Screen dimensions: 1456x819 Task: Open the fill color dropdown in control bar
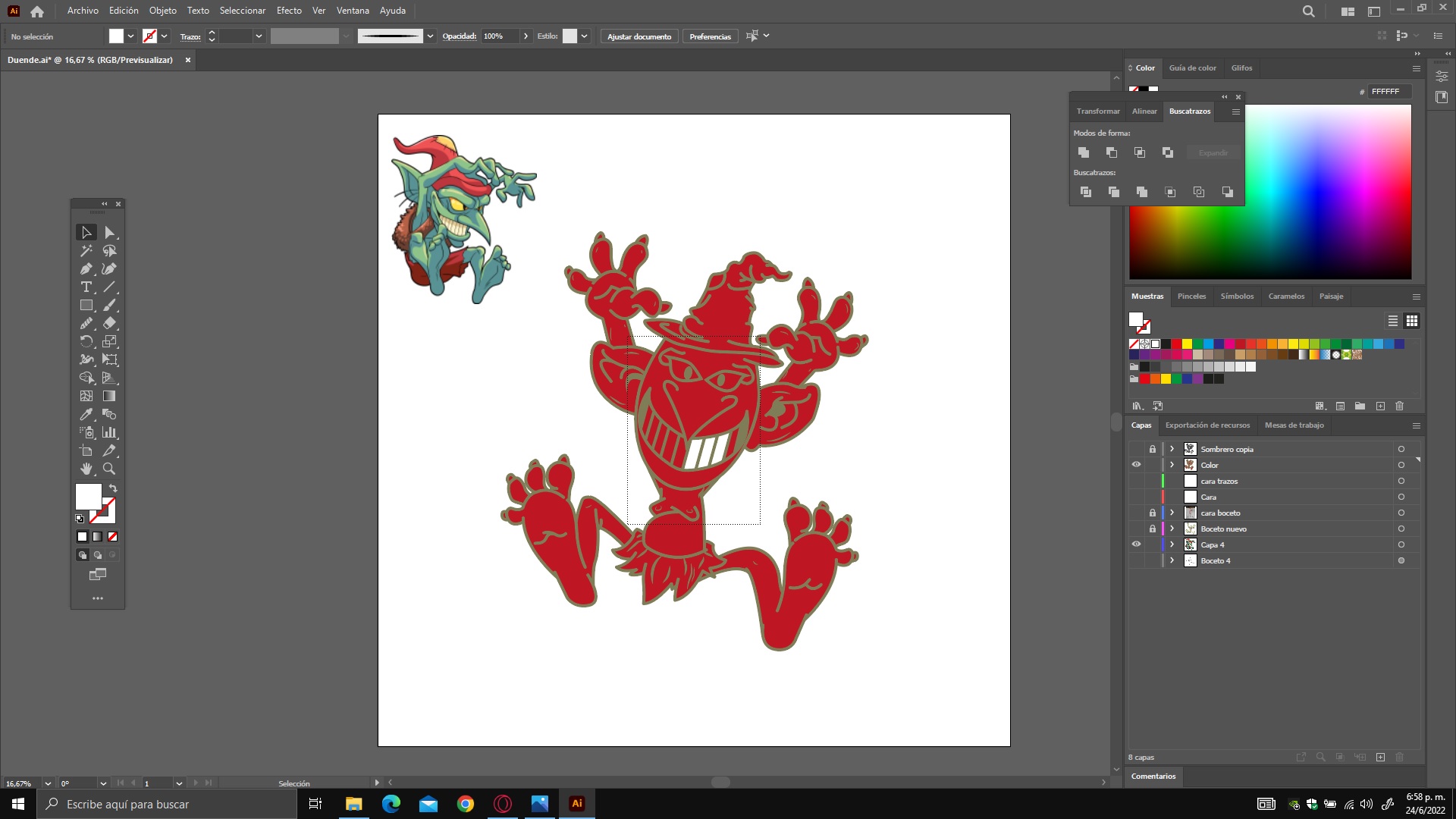131,36
